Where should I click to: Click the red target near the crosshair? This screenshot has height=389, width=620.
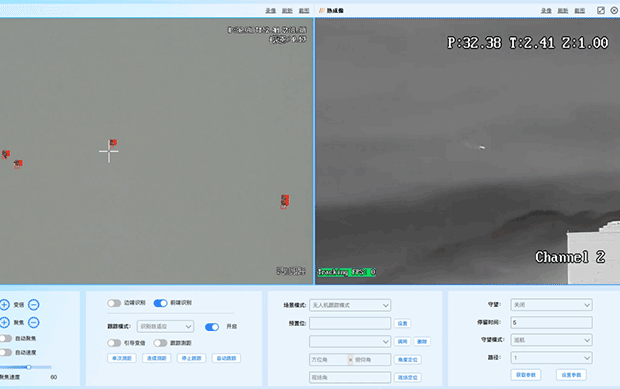click(x=113, y=143)
